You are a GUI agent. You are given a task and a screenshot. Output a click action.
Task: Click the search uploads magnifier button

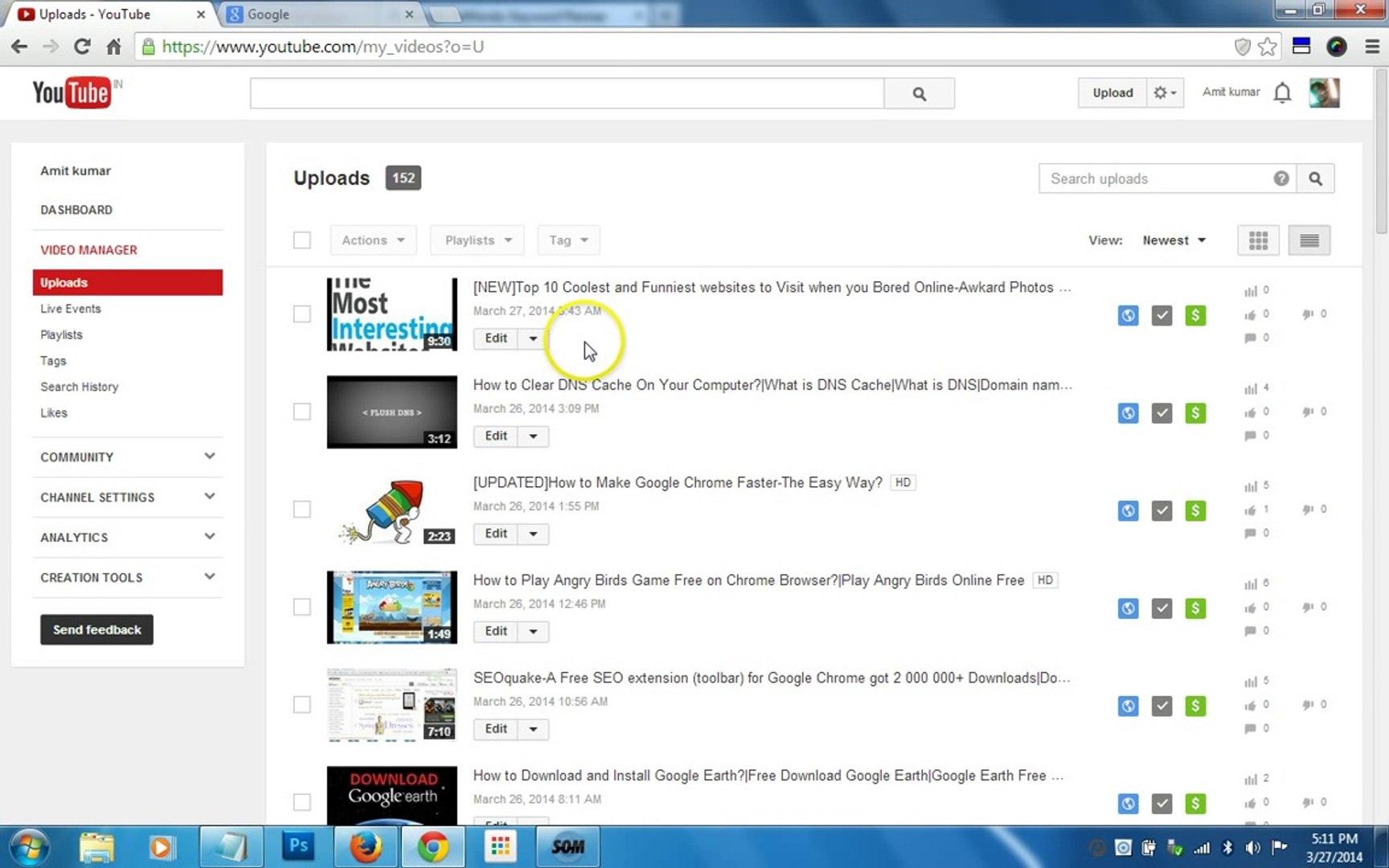tap(1315, 178)
